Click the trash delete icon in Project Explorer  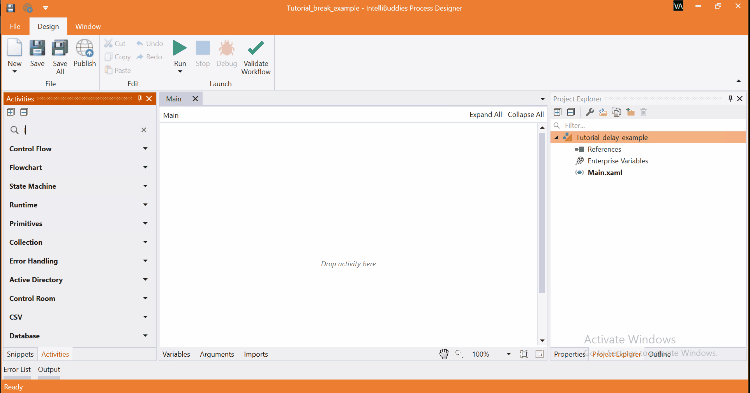click(x=644, y=112)
